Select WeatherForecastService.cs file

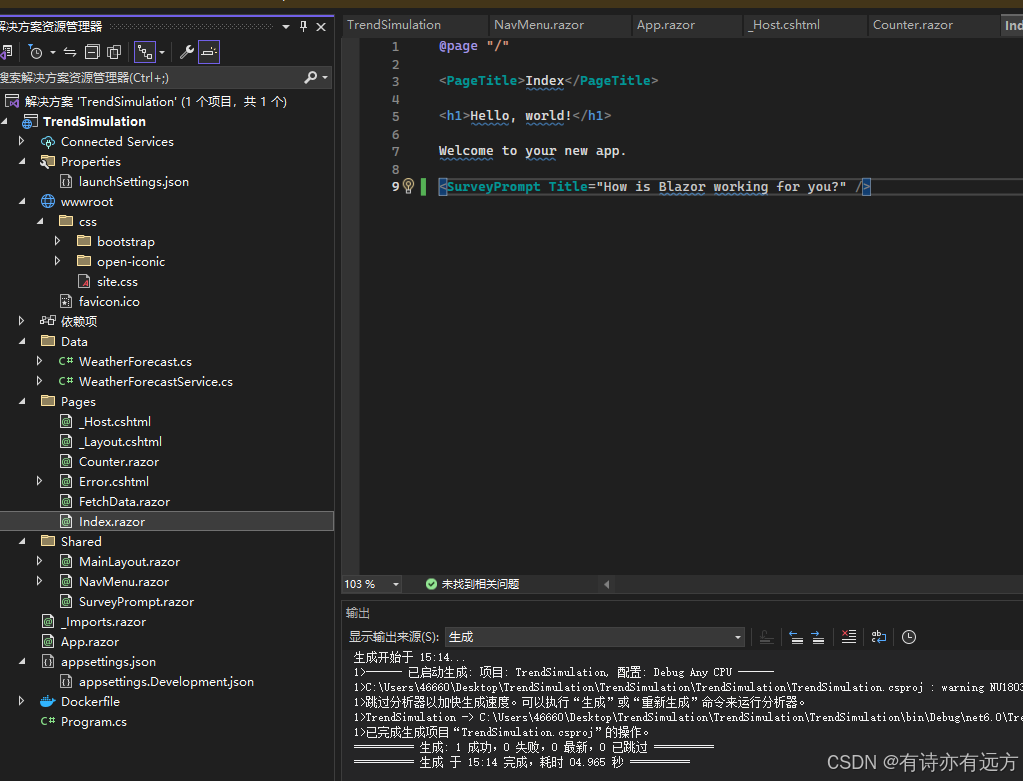156,381
